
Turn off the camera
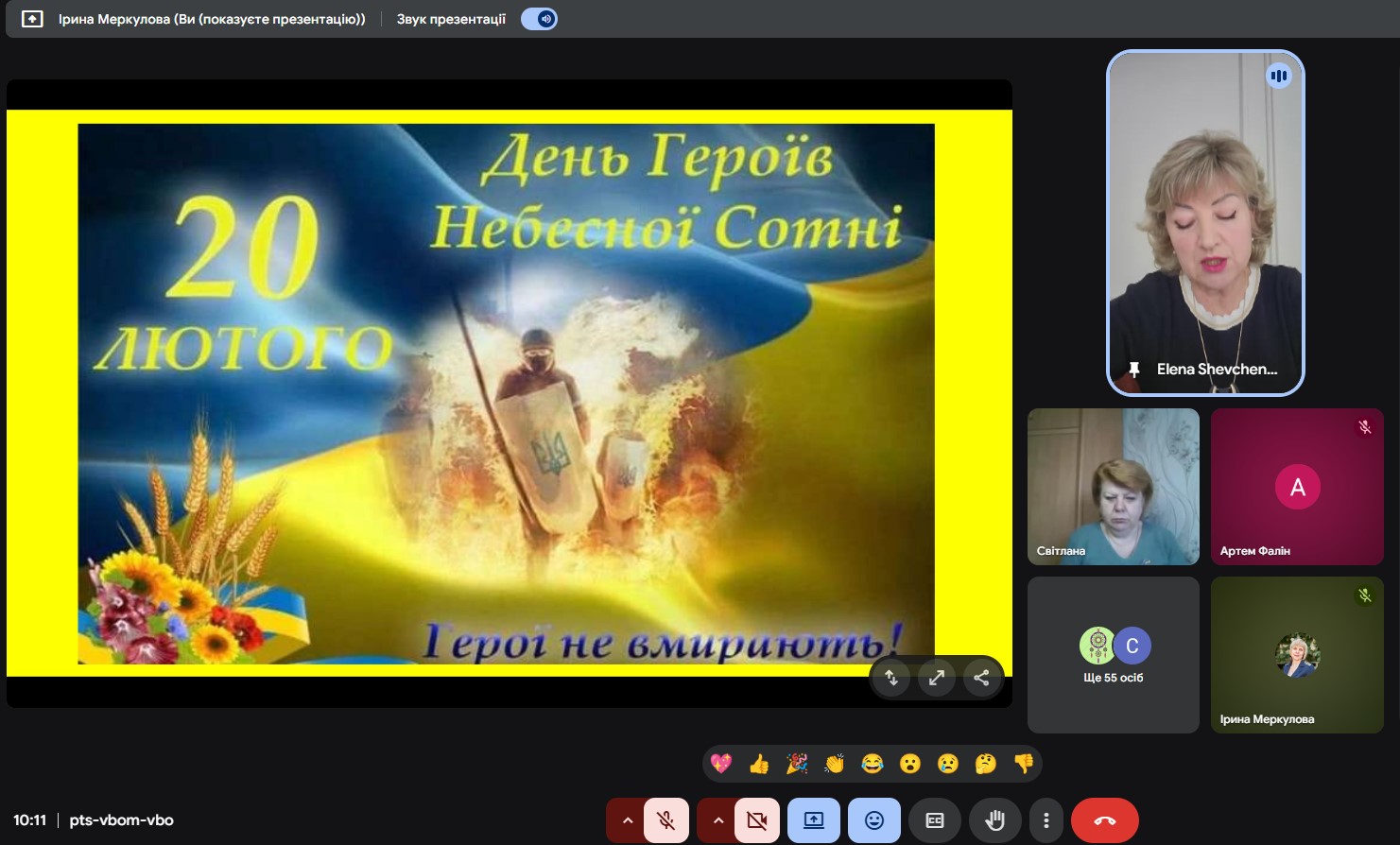(756, 820)
